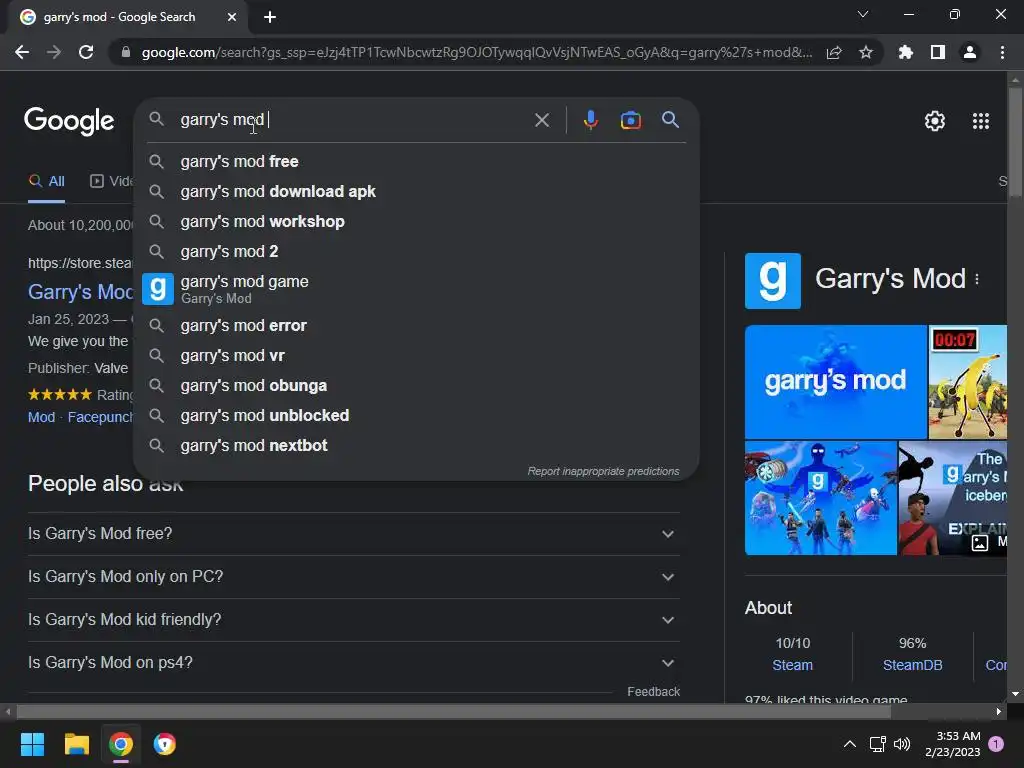Click the browser forward arrow
The image size is (1024, 768).
pyautogui.click(x=54, y=52)
